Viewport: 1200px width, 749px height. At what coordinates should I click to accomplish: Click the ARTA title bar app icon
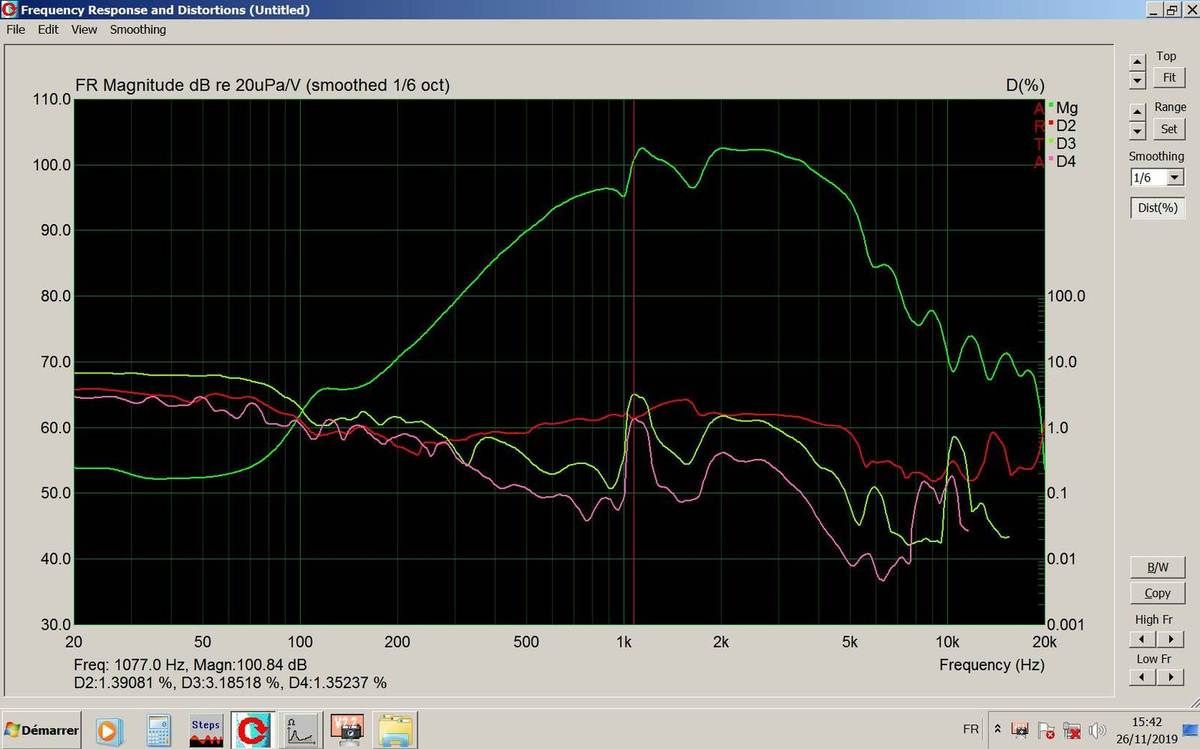coord(10,10)
